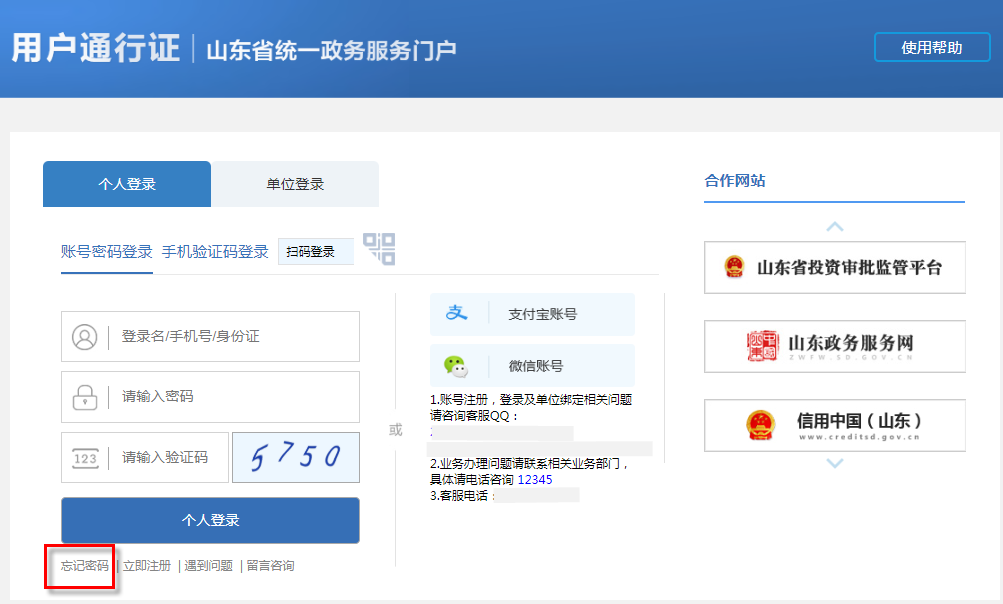Click the Alipay logo icon
This screenshot has height=604, width=1003.
[457, 314]
